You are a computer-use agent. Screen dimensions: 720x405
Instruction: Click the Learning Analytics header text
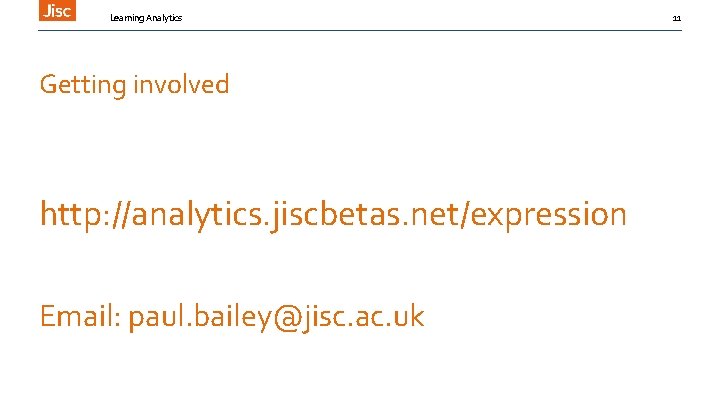[x=146, y=18]
